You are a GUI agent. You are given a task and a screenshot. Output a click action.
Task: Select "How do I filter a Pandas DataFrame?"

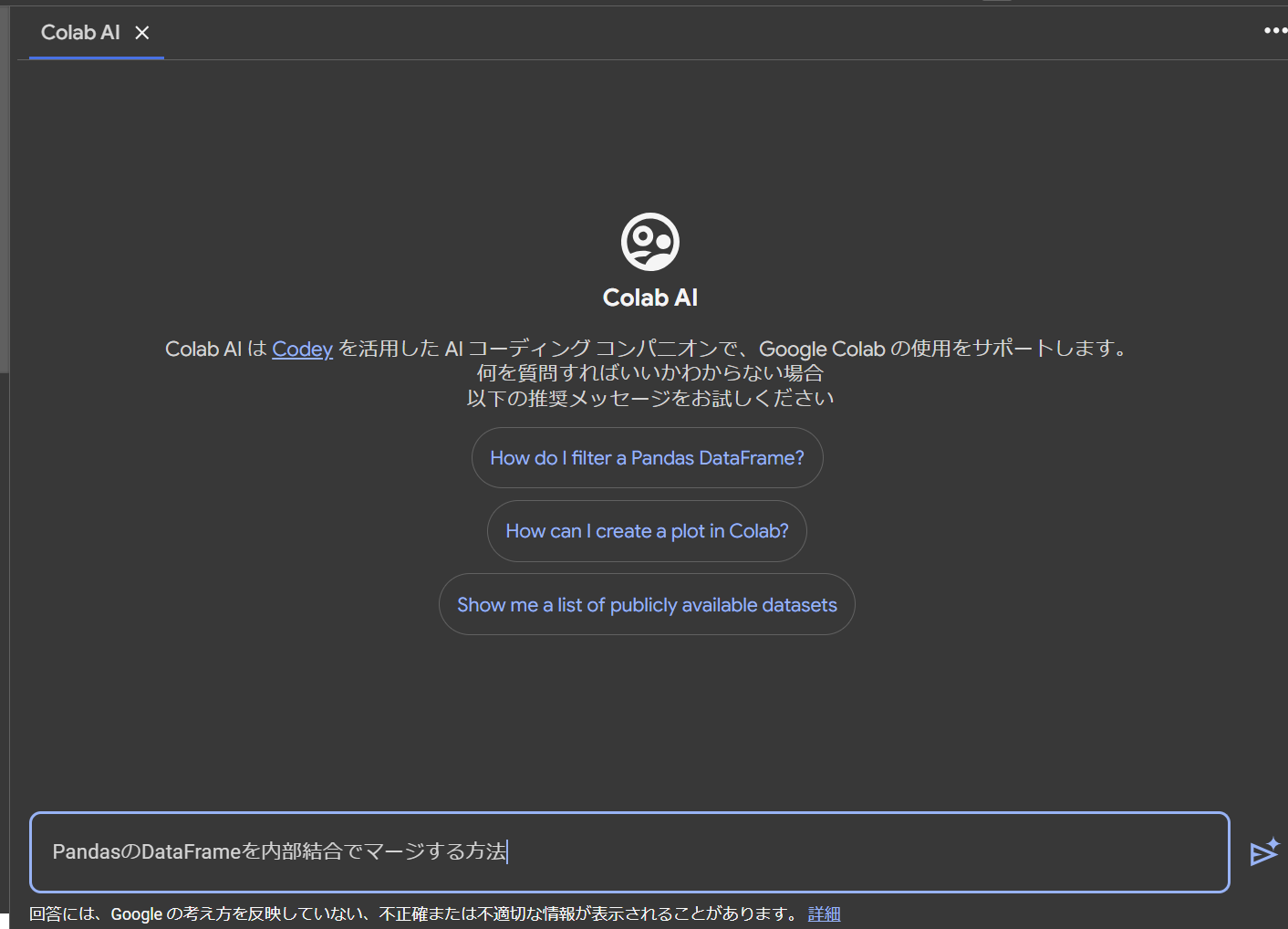click(647, 457)
